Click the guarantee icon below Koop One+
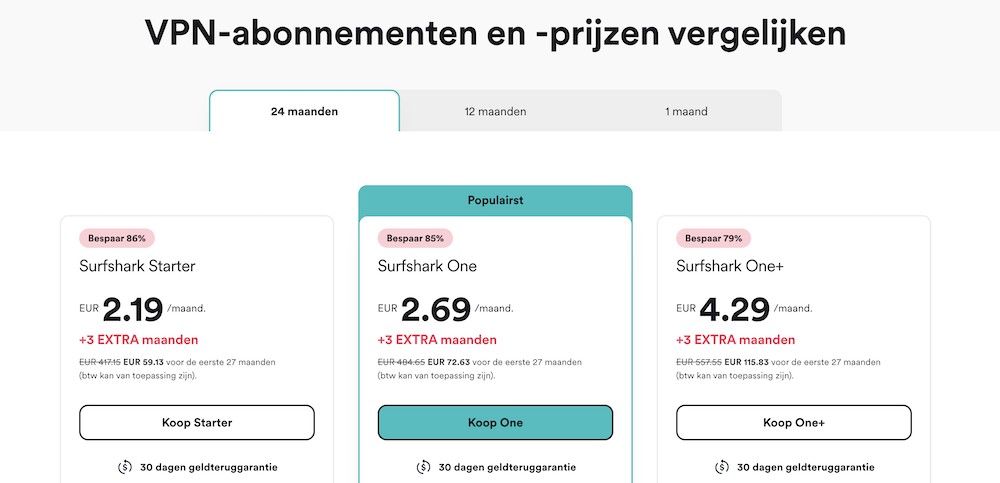The width and height of the screenshot is (1000, 483). [x=722, y=467]
